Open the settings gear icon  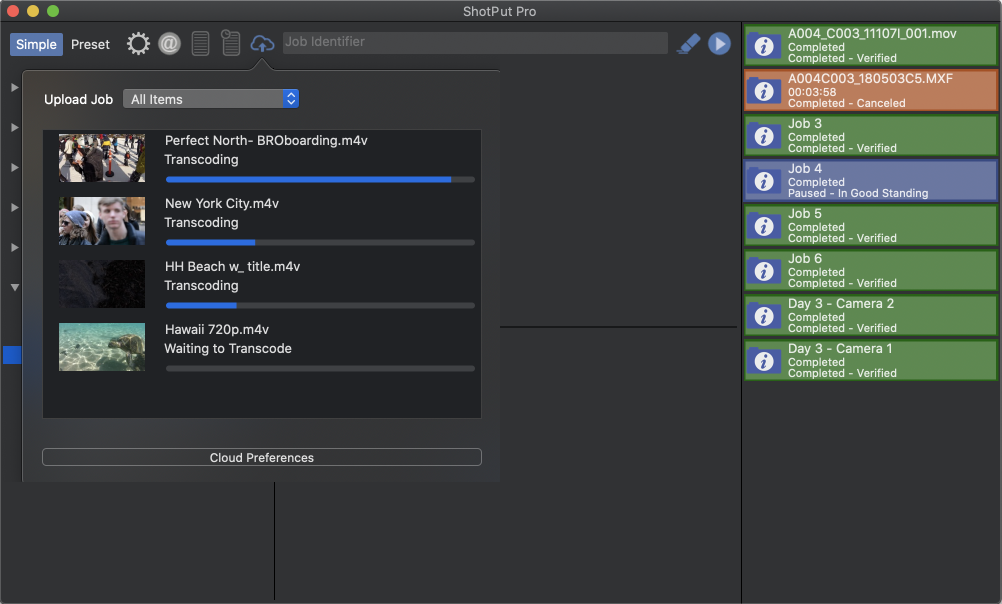click(x=138, y=43)
